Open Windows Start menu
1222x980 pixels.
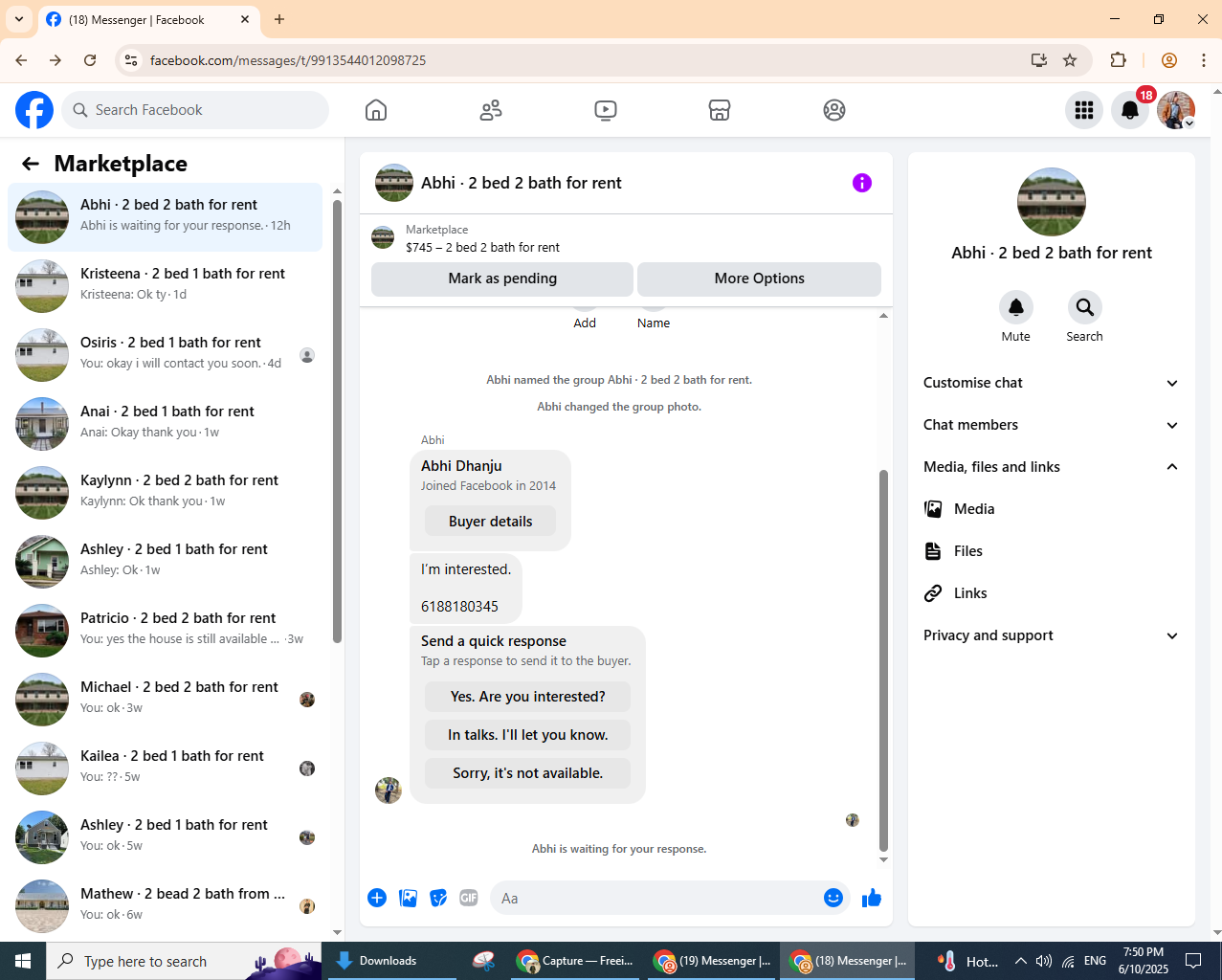[x=23, y=961]
